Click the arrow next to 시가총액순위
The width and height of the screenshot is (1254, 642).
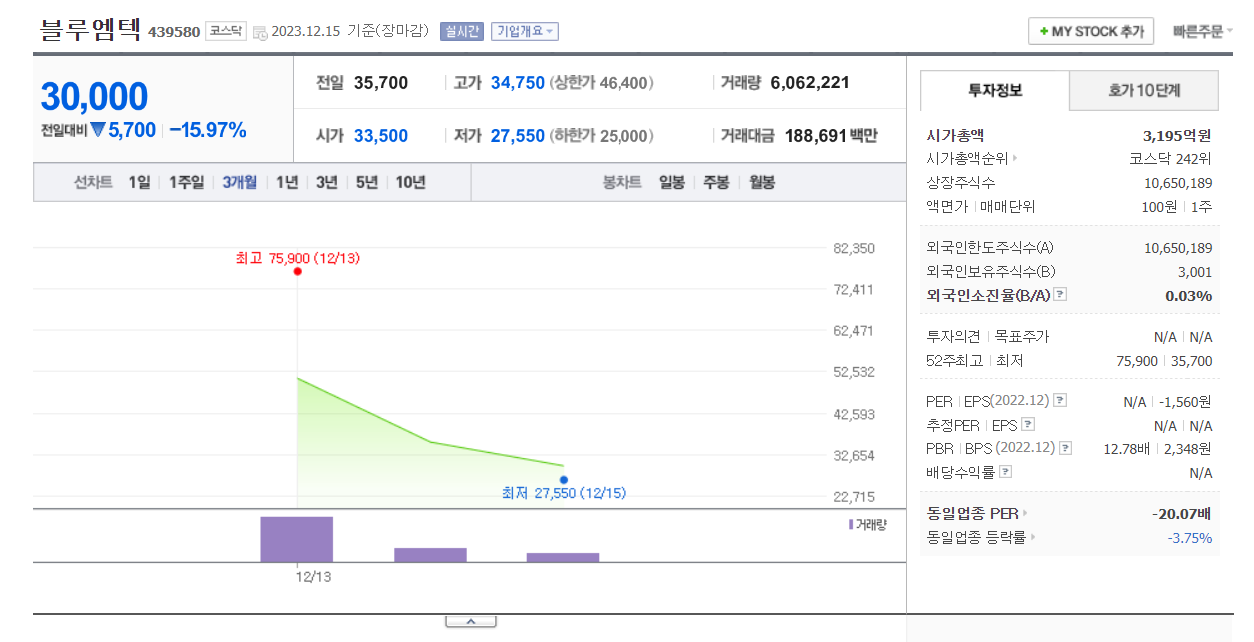tap(1015, 158)
